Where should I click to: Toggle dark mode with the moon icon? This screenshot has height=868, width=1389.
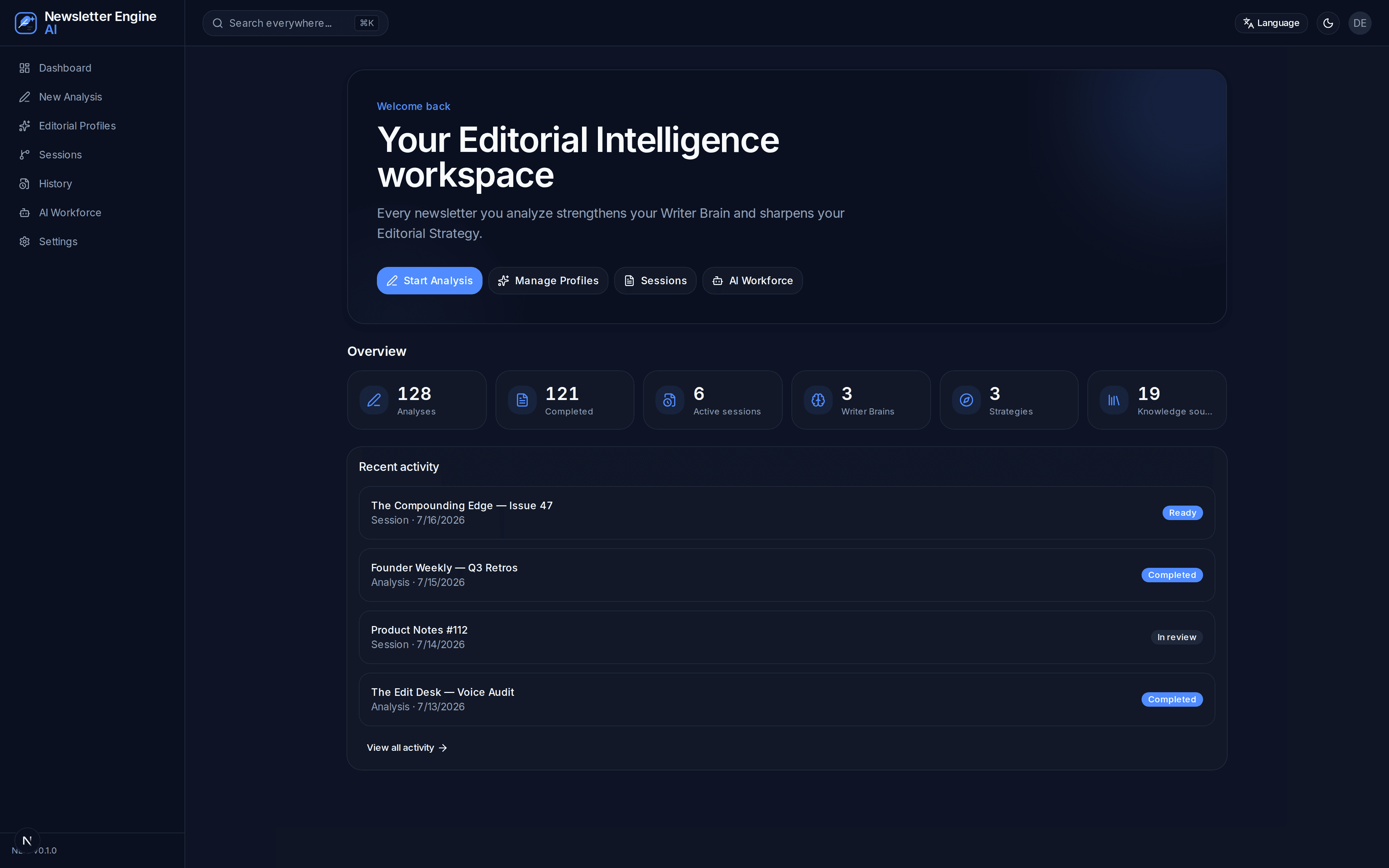pyautogui.click(x=1328, y=23)
